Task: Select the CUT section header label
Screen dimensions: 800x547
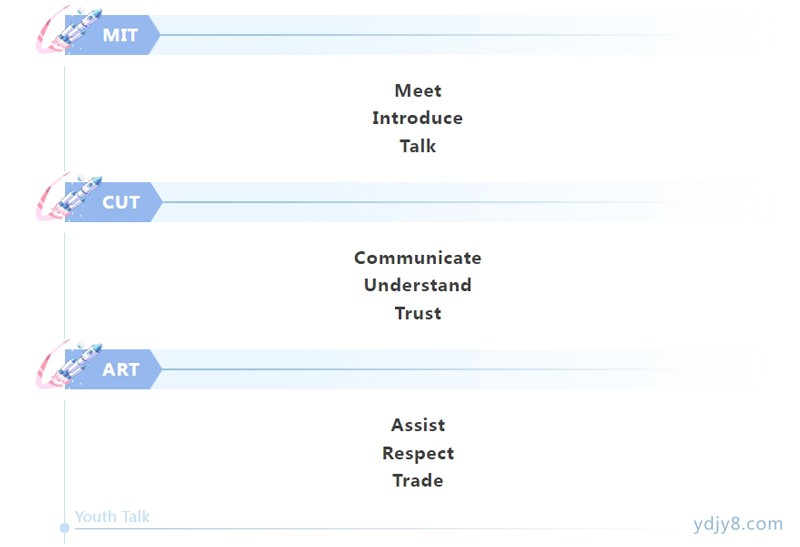Action: (121, 203)
